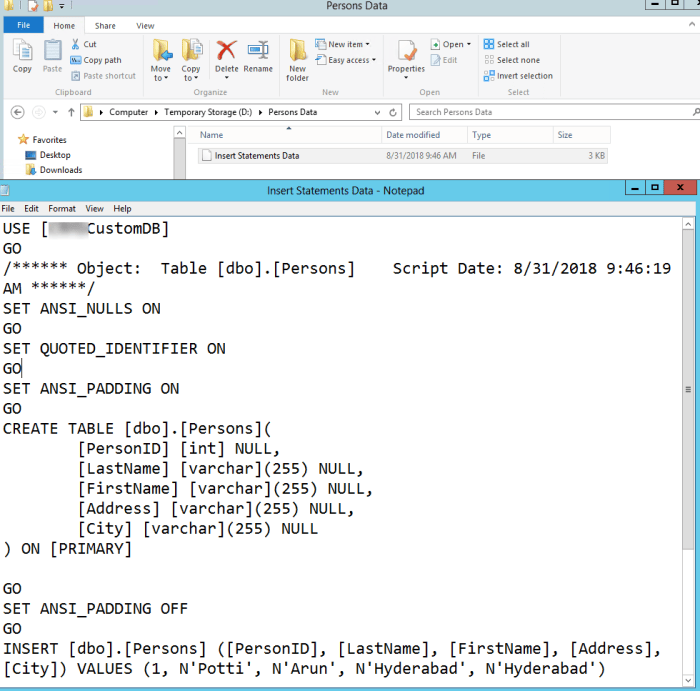This screenshot has width=700, height=691.
Task: Click 'CREATE TABLE [dbo].[Persons](' line in Notepad
Action: [137, 429]
